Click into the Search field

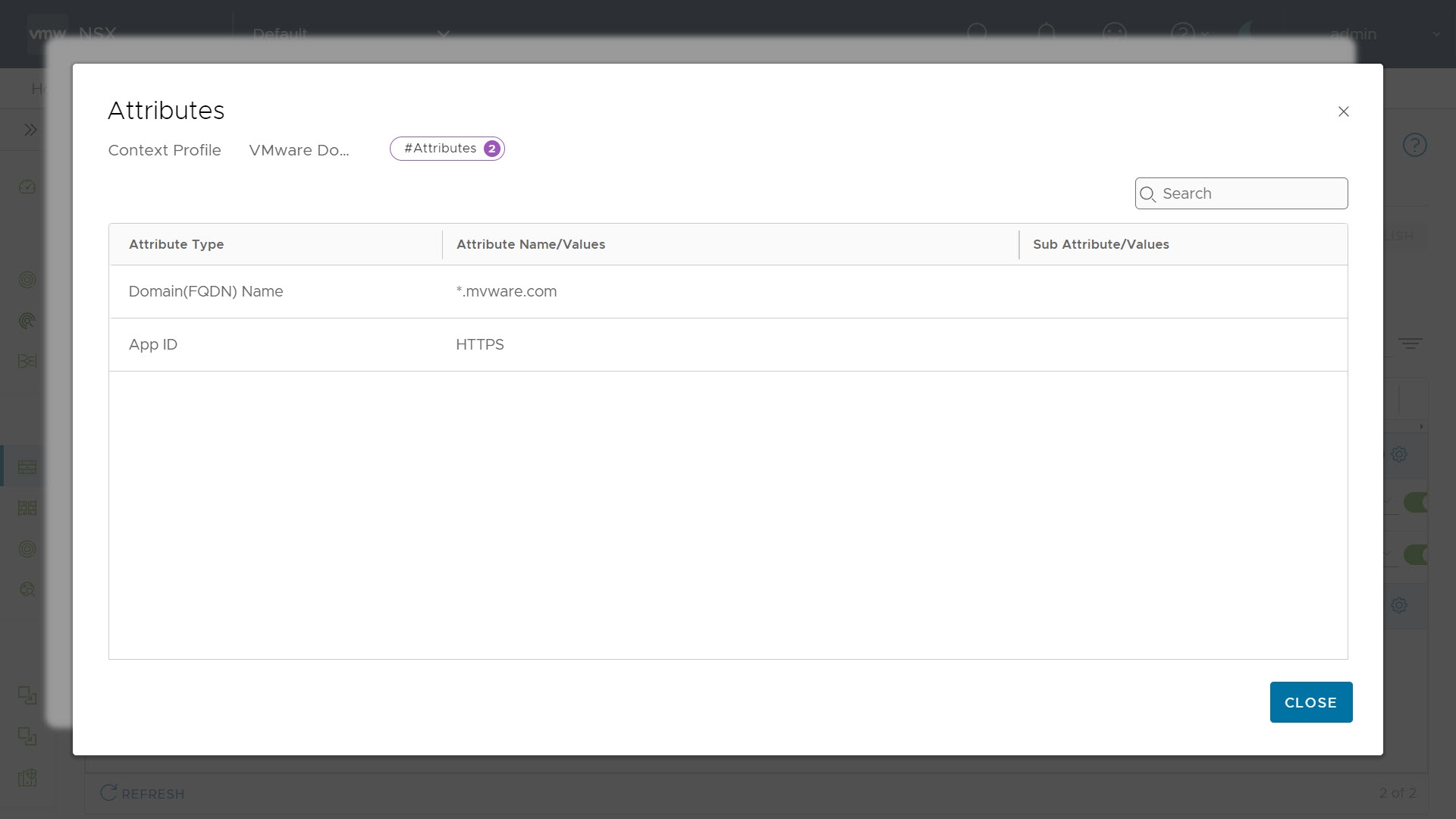pos(1251,193)
